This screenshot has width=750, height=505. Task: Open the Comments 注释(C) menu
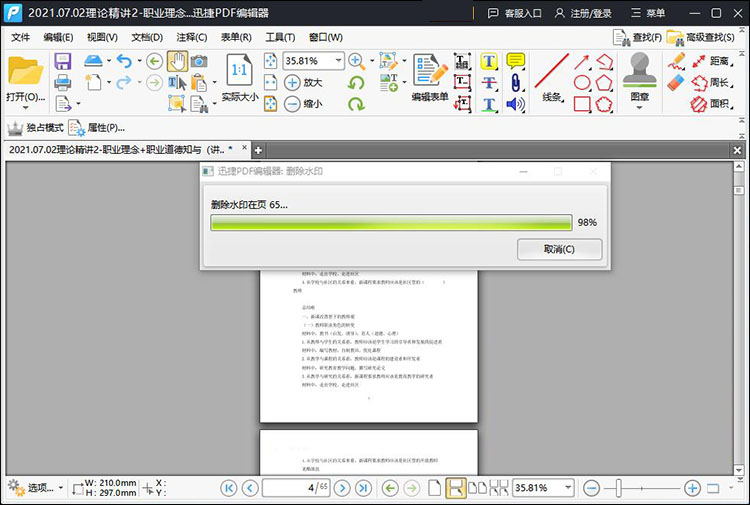[x=191, y=37]
